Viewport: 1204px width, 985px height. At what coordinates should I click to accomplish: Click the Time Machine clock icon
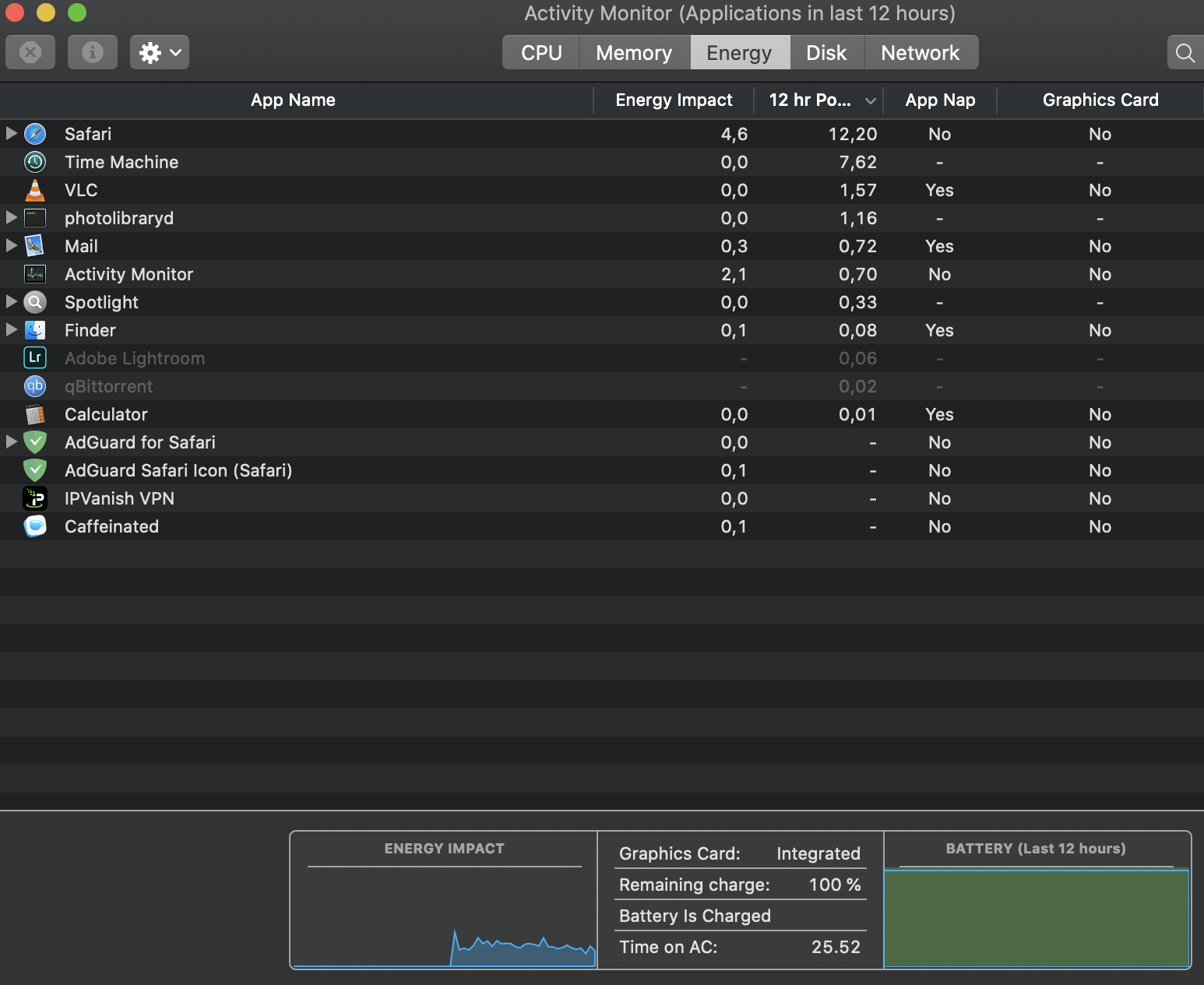pyautogui.click(x=35, y=162)
